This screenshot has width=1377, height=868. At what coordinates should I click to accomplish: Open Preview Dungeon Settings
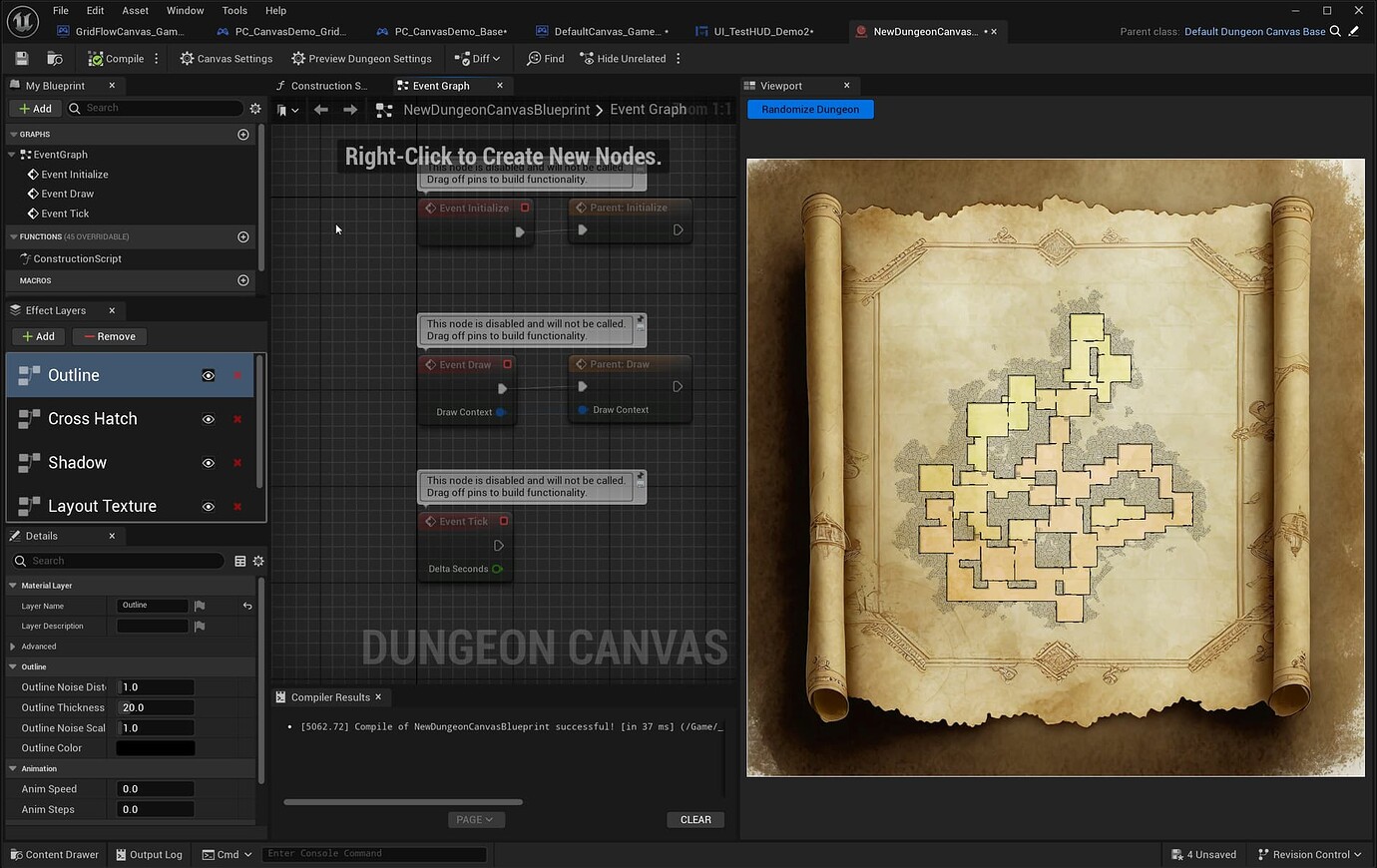[x=362, y=58]
